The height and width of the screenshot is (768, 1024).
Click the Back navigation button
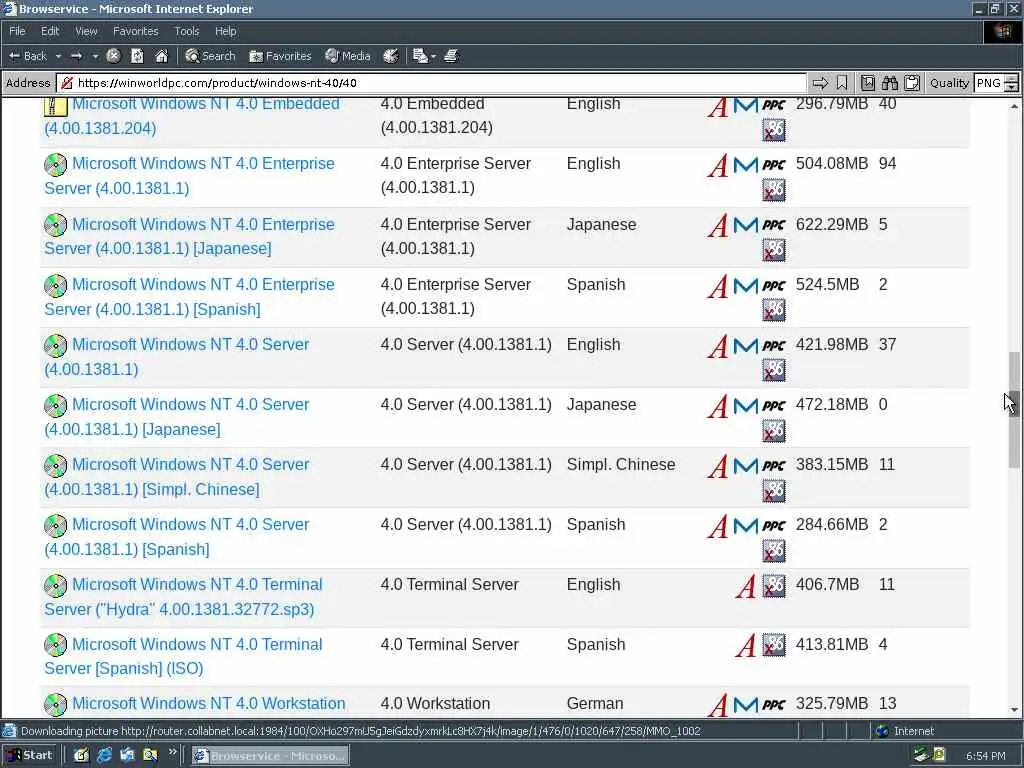coord(27,56)
